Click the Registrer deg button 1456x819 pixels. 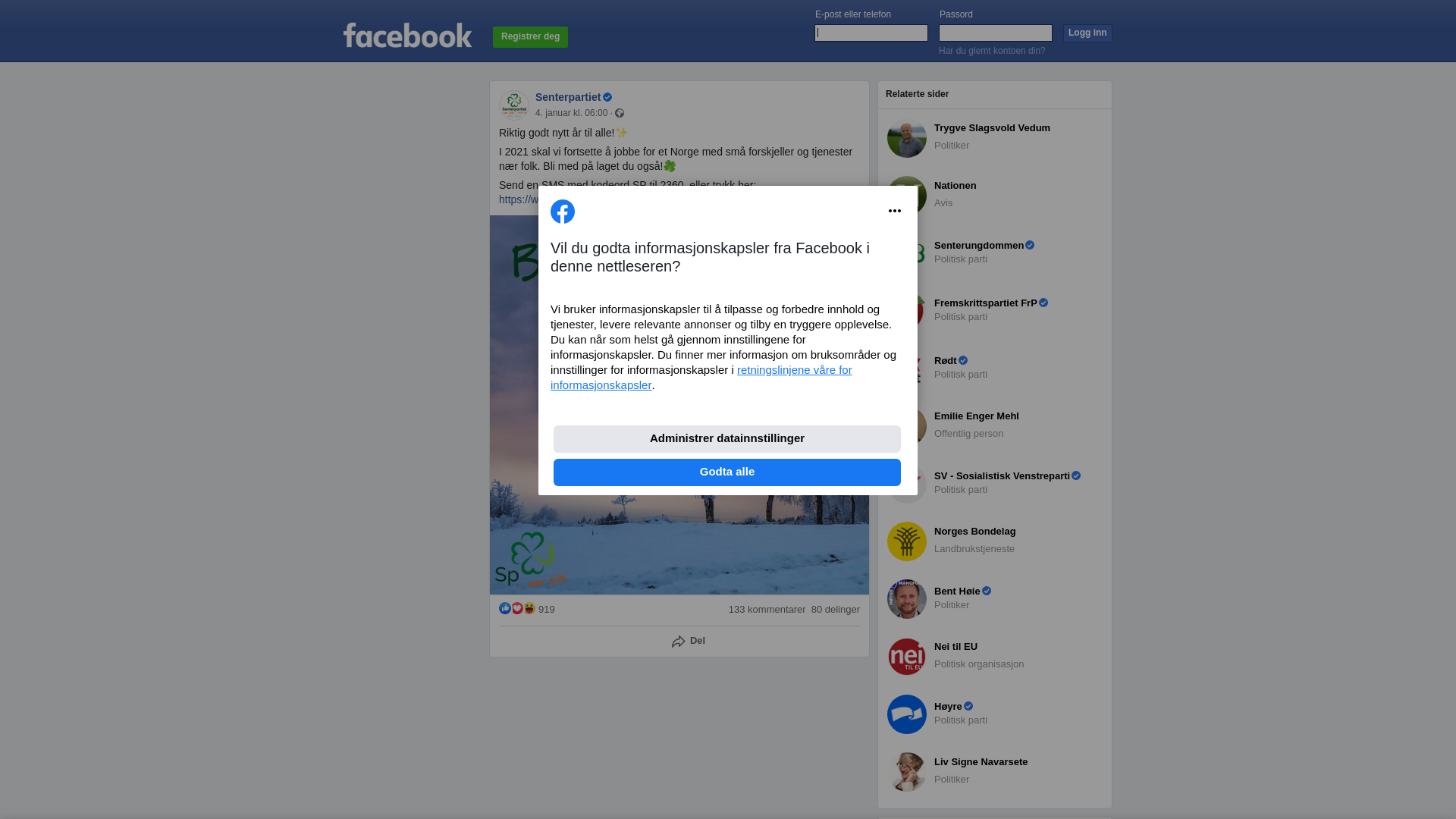(x=530, y=37)
